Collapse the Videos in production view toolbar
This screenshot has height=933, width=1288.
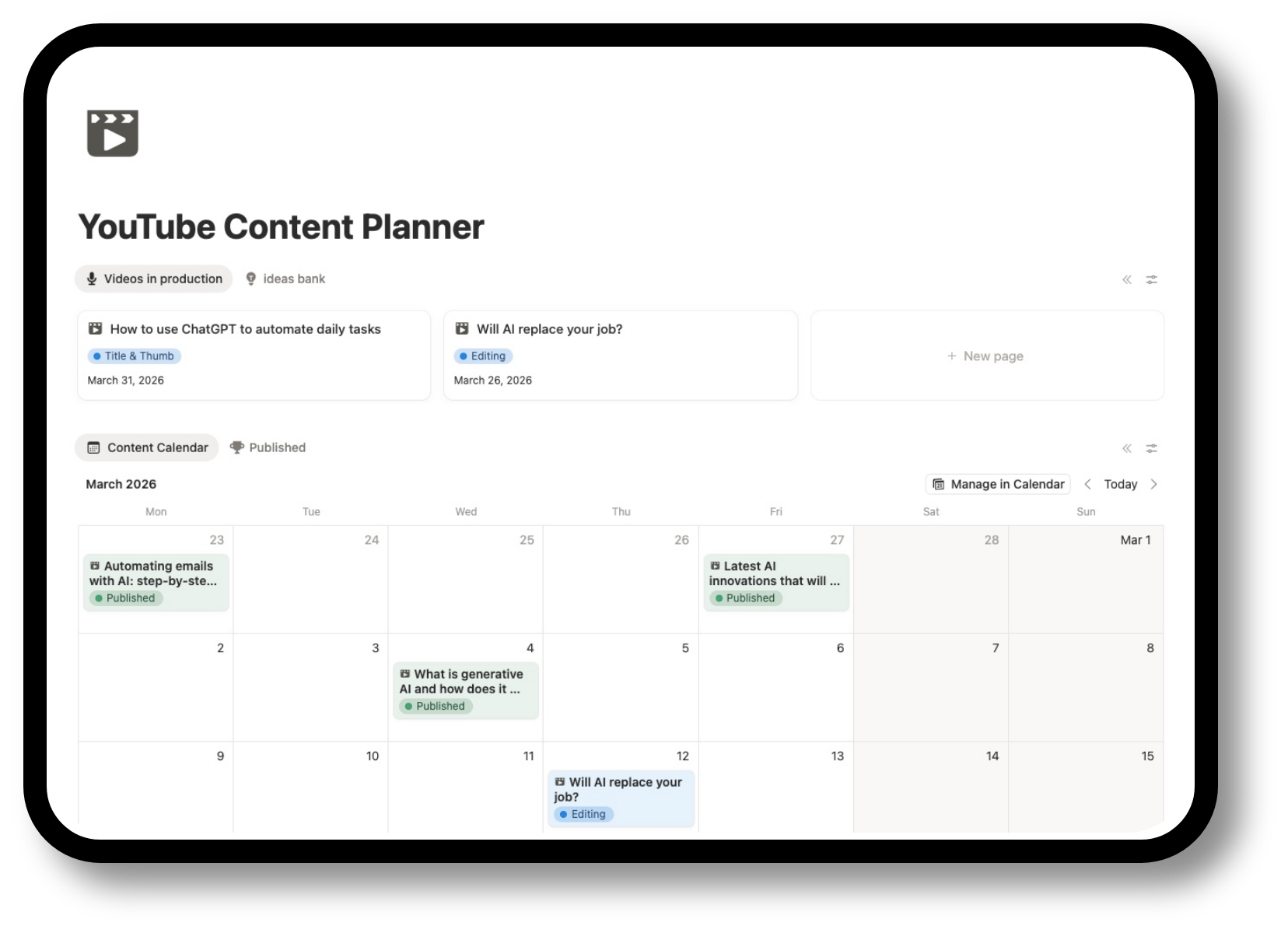point(1126,279)
